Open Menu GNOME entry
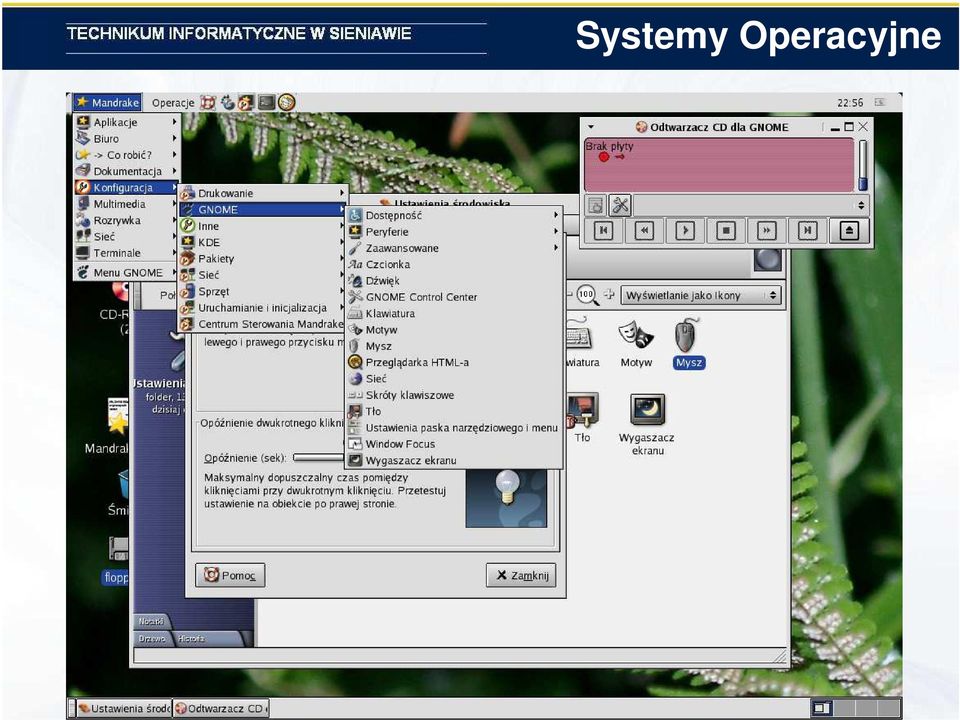 coord(127,272)
